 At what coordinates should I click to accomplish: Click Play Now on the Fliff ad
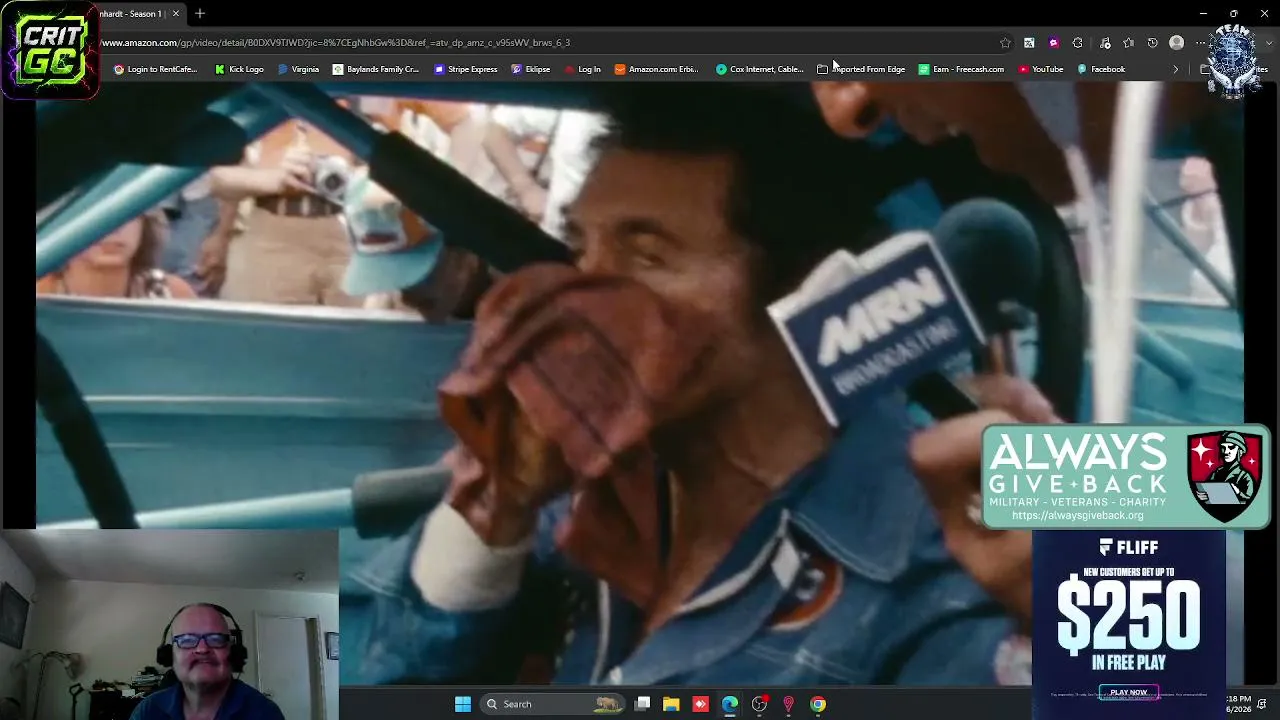[x=1128, y=692]
